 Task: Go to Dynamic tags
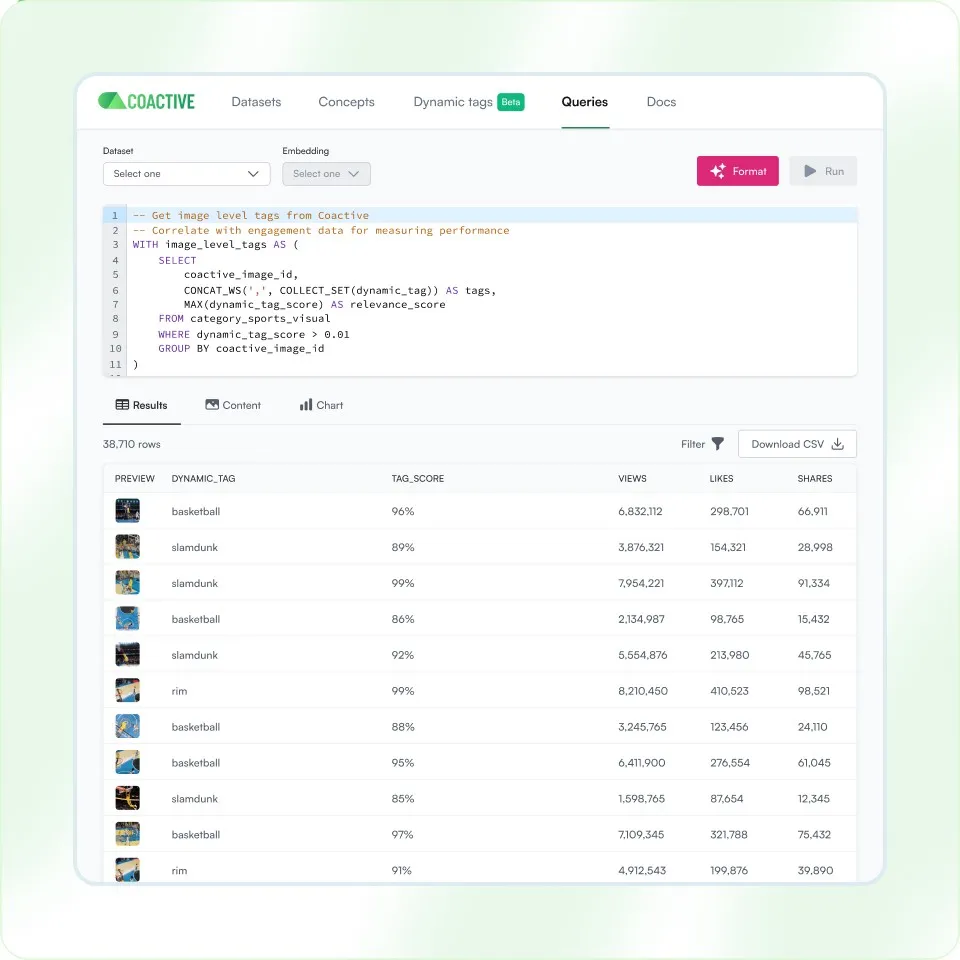[x=453, y=102]
